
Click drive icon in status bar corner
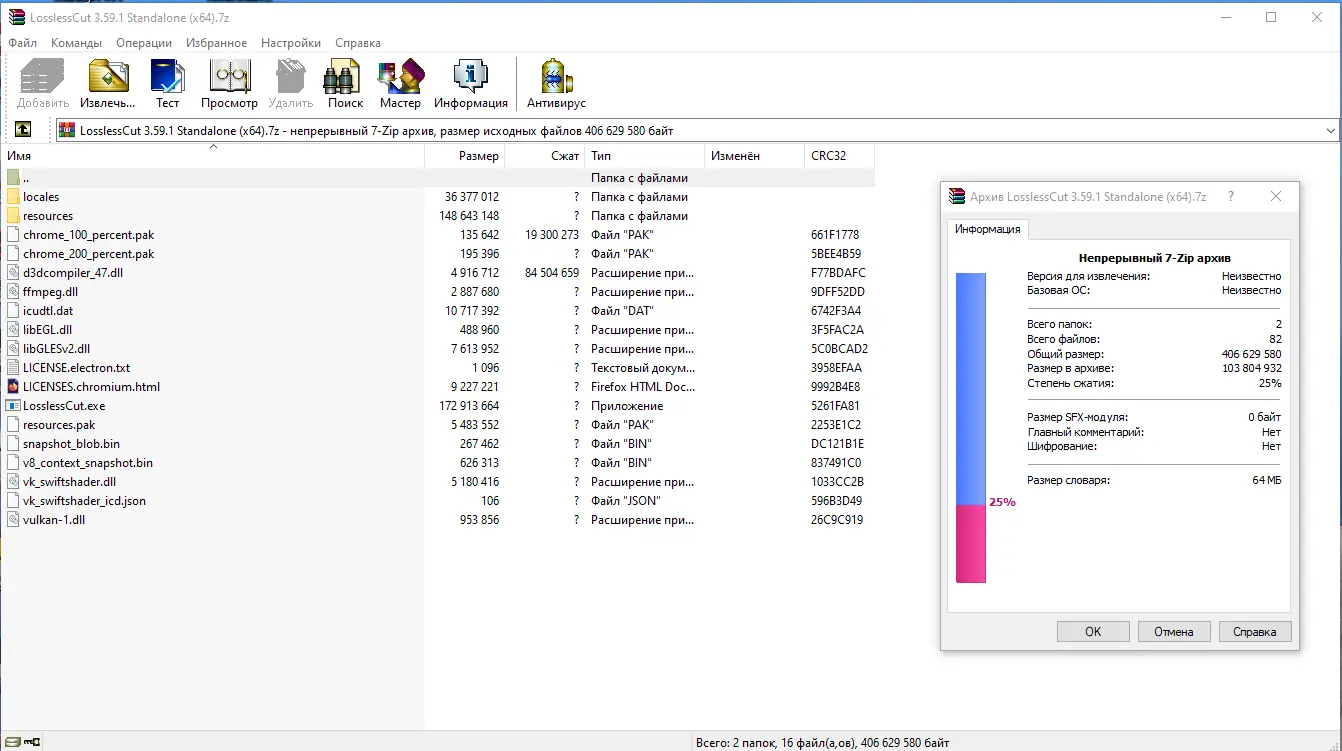click(12, 742)
